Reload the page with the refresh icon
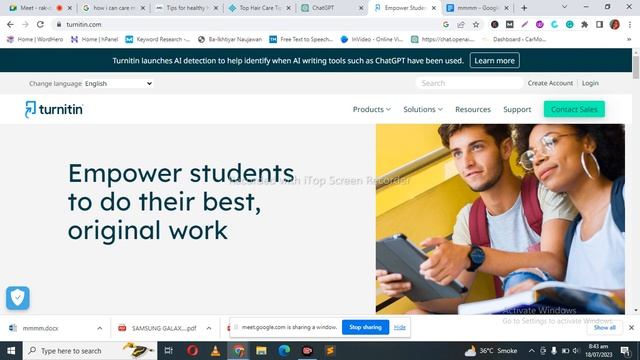Image resolution: width=640 pixels, height=360 pixels. (x=40, y=24)
